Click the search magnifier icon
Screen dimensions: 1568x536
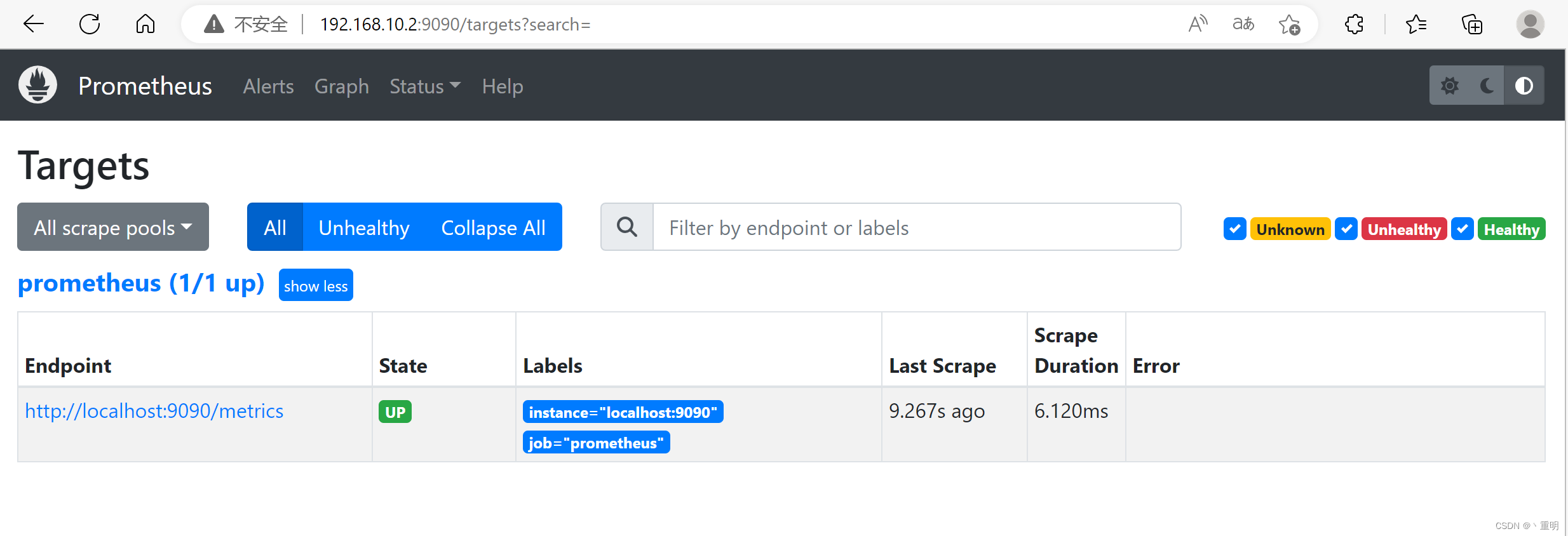627,227
